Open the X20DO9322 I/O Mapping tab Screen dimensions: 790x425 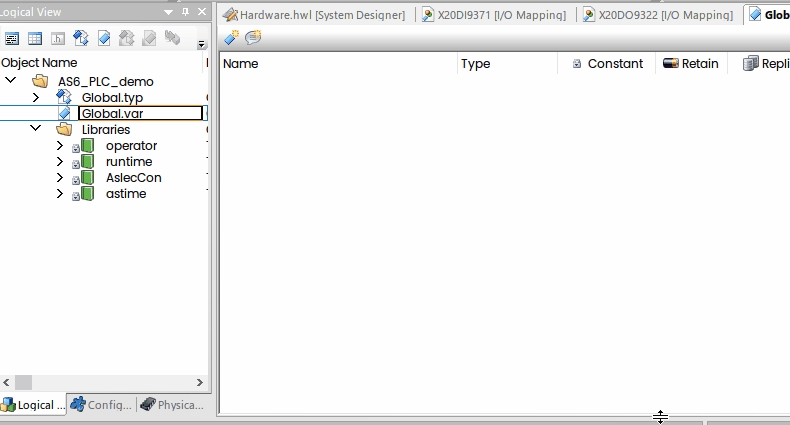pos(658,15)
